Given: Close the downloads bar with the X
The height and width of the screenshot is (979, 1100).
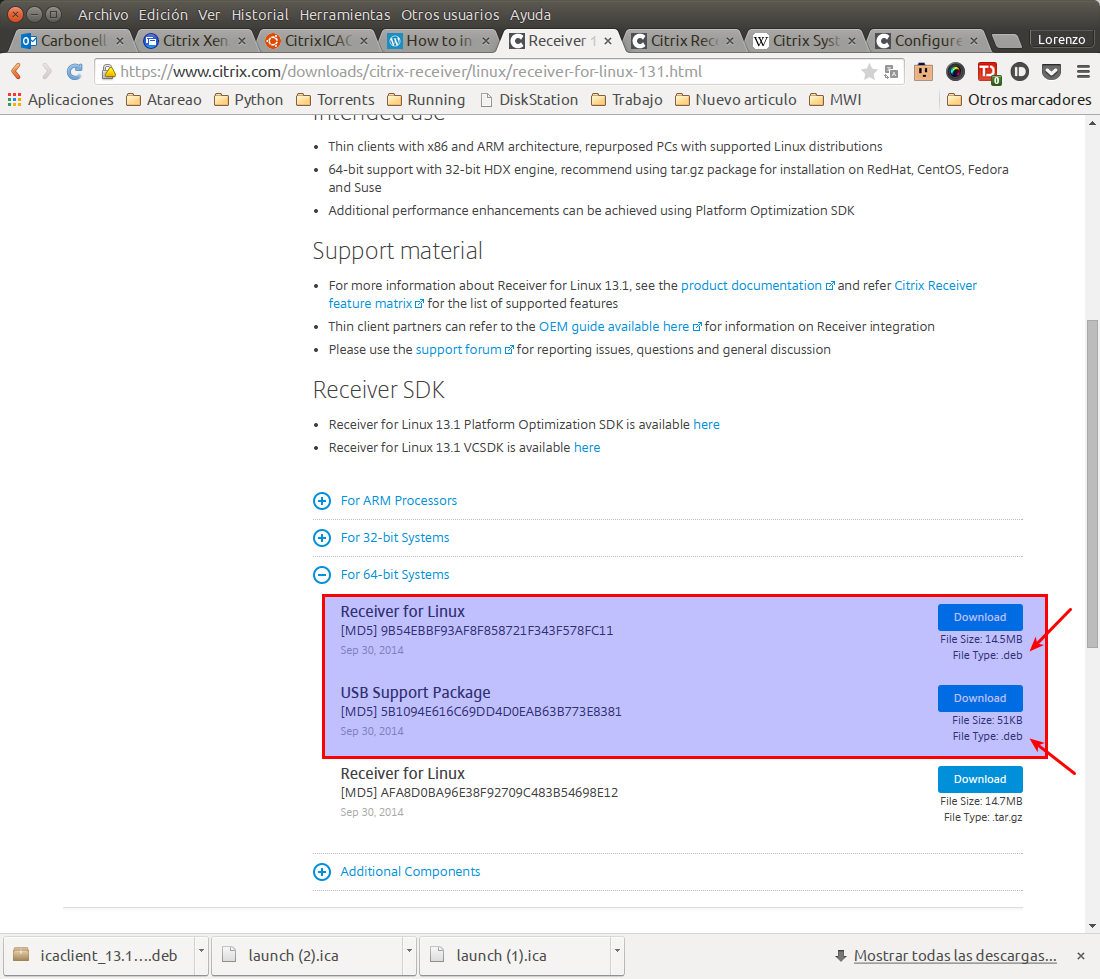Looking at the screenshot, I should [x=1081, y=955].
